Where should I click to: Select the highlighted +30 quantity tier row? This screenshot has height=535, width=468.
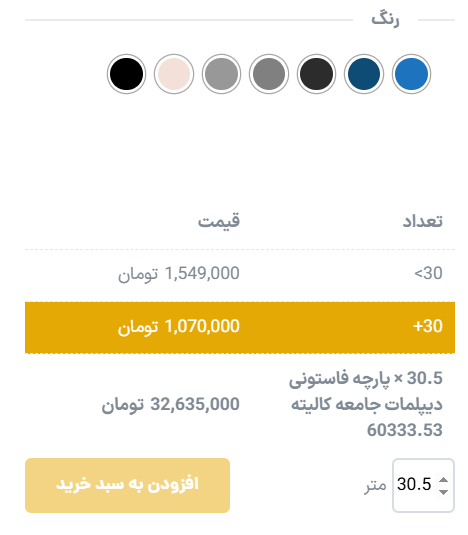pyautogui.click(x=240, y=328)
